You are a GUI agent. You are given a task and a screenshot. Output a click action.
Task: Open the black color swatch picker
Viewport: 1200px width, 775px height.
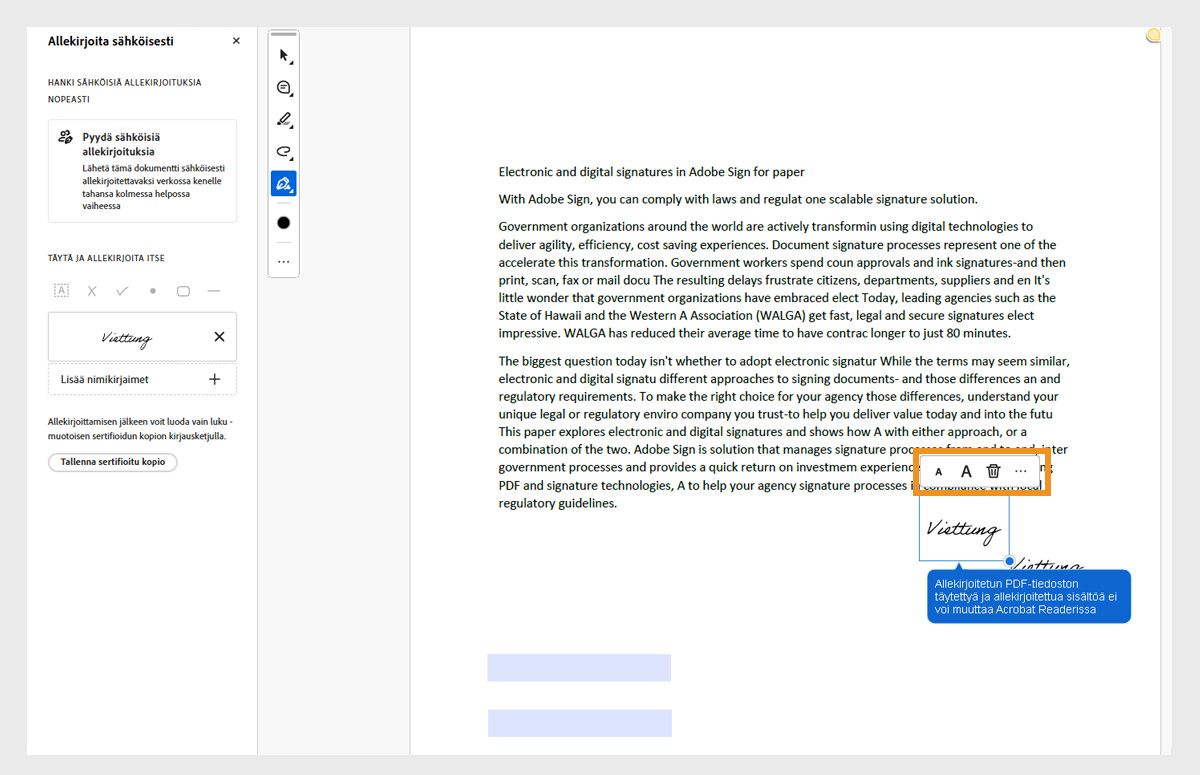pos(284,223)
